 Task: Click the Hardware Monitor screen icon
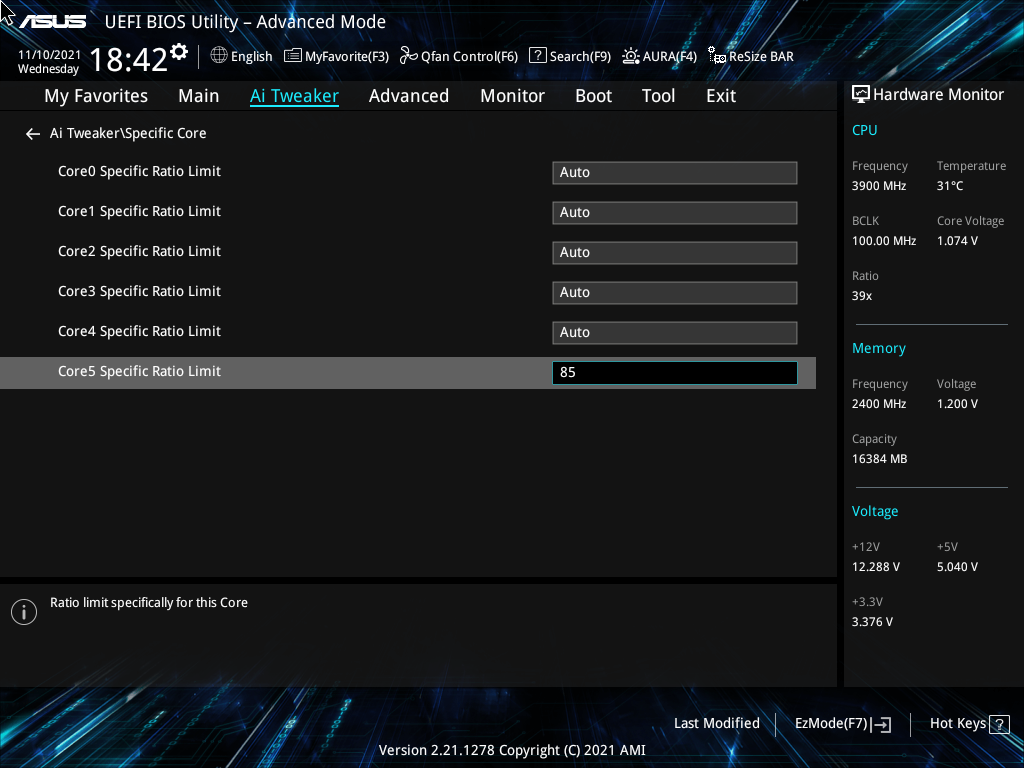pyautogui.click(x=861, y=95)
